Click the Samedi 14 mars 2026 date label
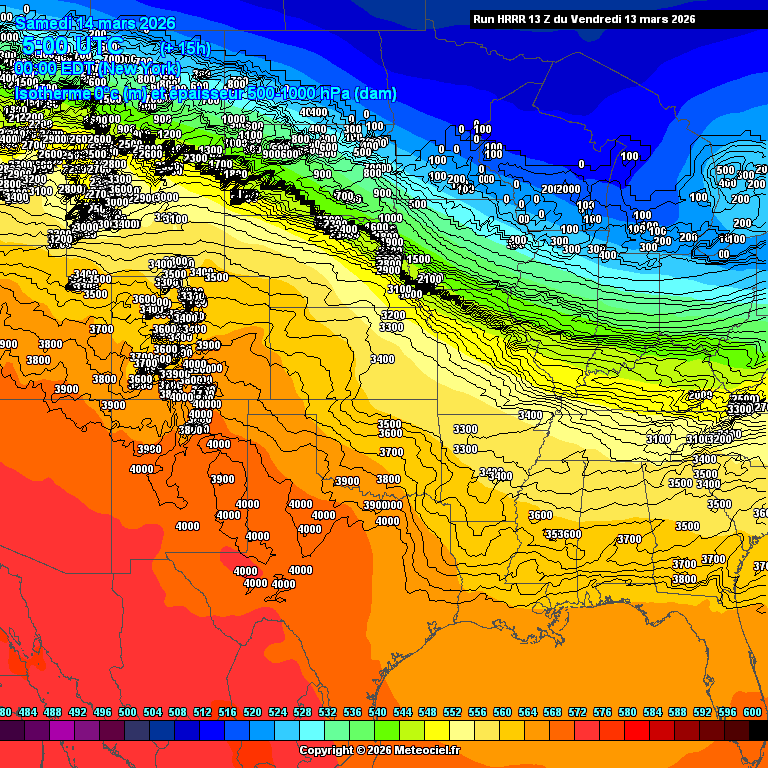Screen dimensions: 768x768 point(96,23)
